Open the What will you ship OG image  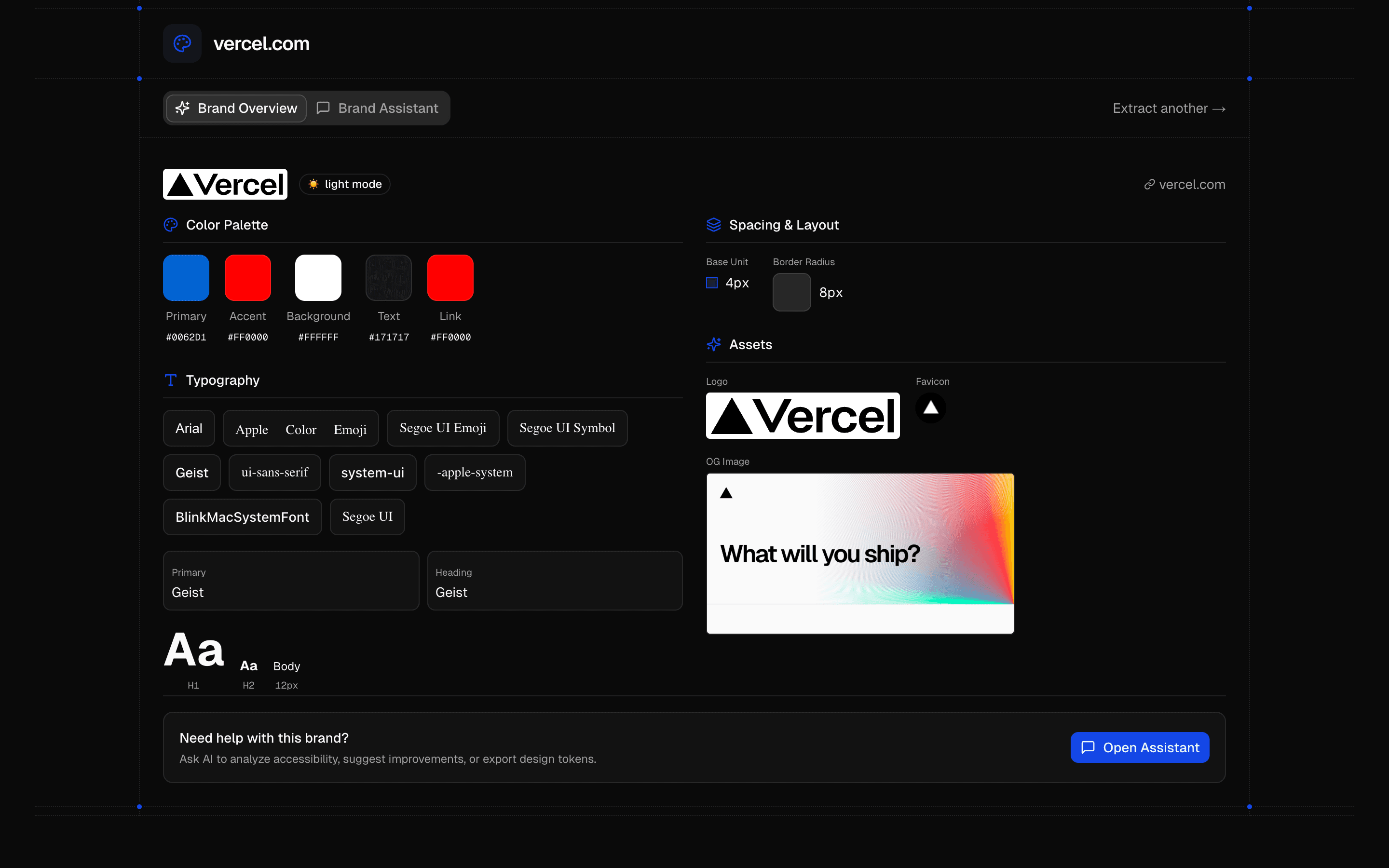click(859, 553)
